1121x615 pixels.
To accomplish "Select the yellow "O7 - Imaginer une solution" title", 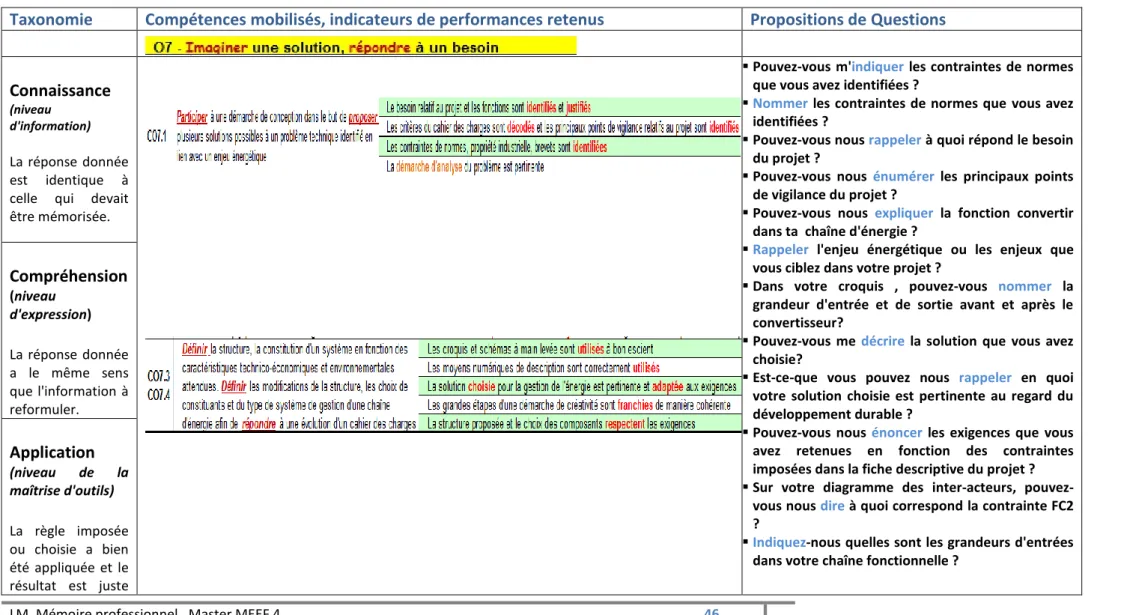I will coord(360,47).
